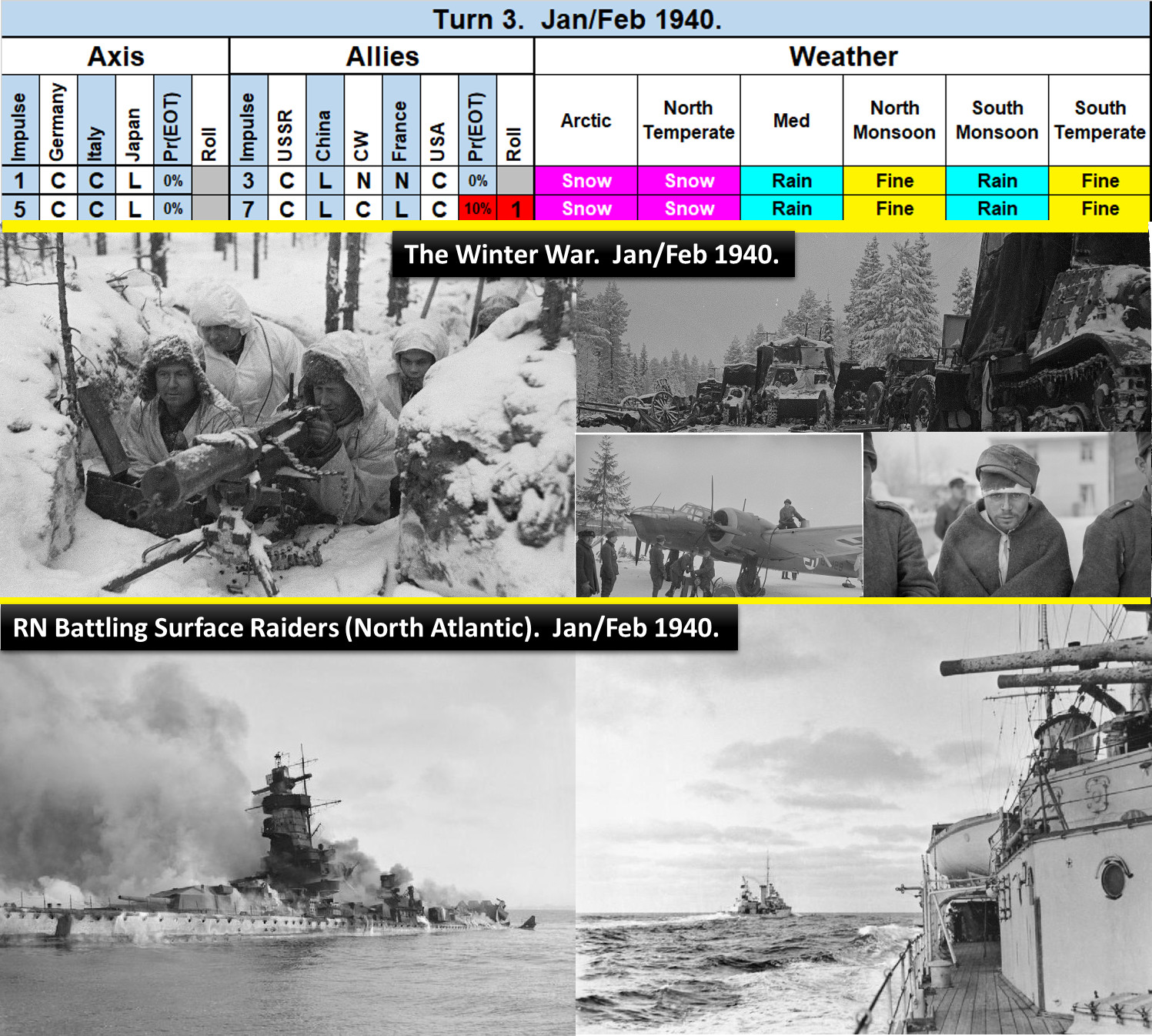Viewport: 1152px width, 1036px height.
Task: Click the Arctic "Snow" cell in impulse 1 row
Action: (x=586, y=181)
